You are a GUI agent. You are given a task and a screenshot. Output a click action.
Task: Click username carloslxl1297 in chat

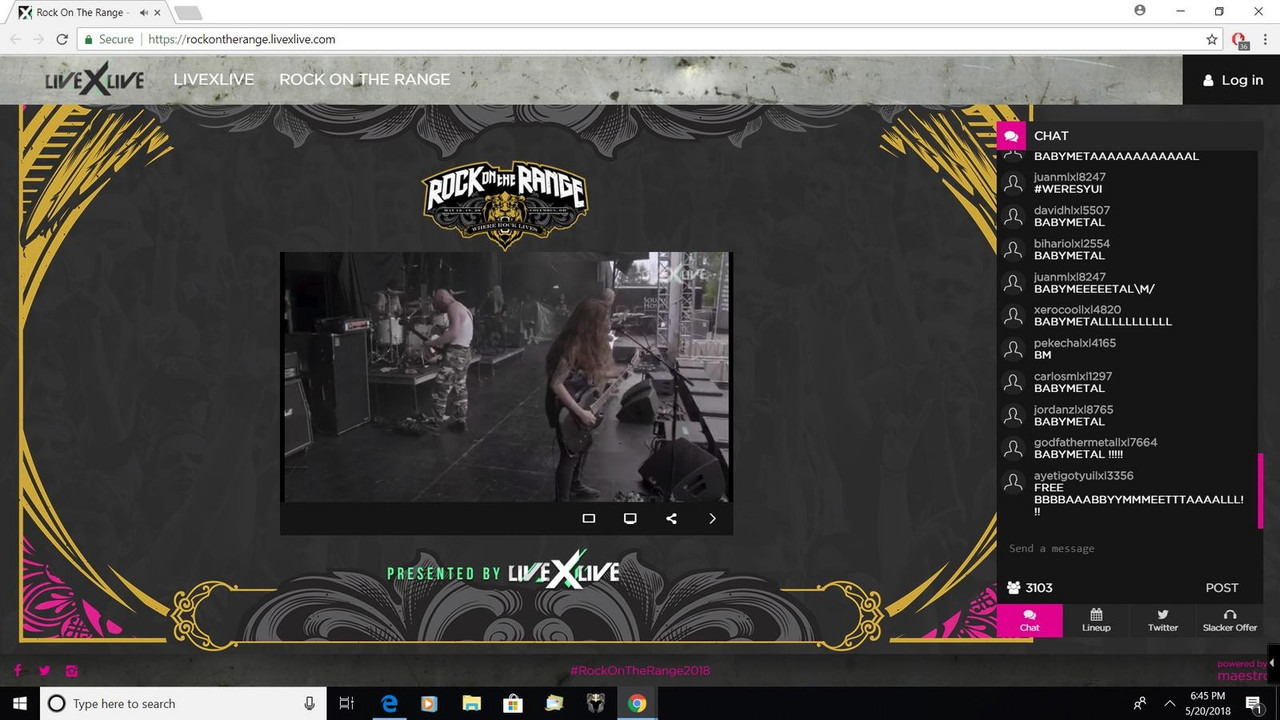coord(1071,376)
